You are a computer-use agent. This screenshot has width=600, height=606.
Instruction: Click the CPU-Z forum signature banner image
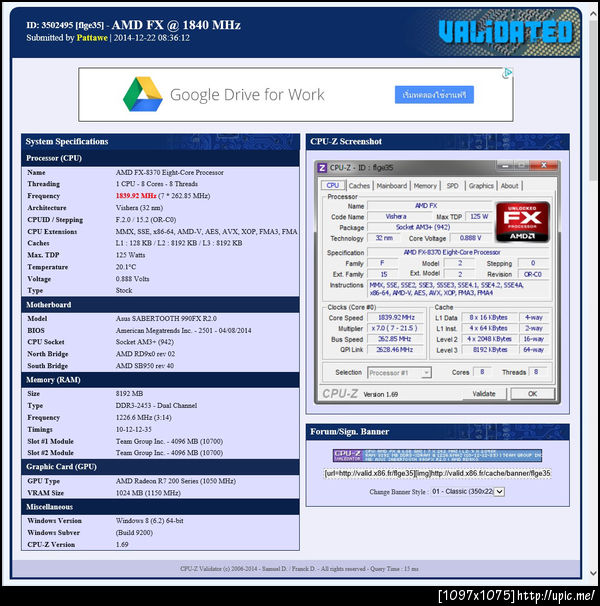point(437,455)
